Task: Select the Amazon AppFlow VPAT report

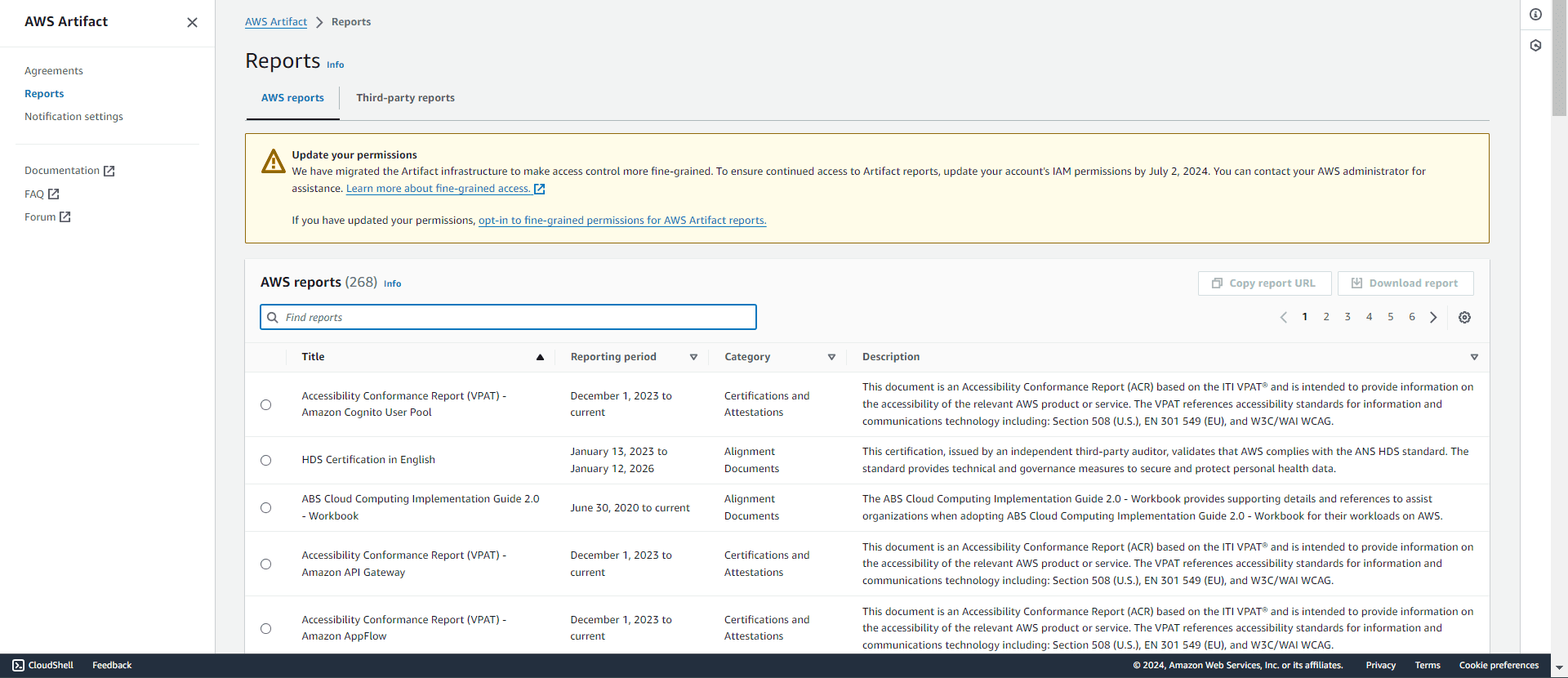Action: tap(265, 628)
